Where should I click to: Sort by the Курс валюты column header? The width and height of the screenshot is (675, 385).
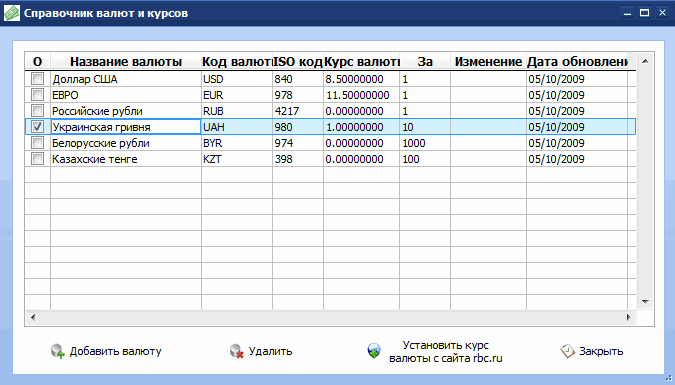click(362, 62)
